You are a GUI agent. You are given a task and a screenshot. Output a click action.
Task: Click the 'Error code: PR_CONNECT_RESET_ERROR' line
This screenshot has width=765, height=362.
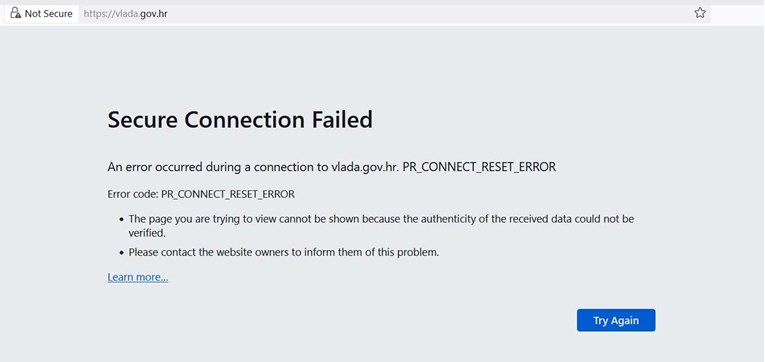pos(201,194)
